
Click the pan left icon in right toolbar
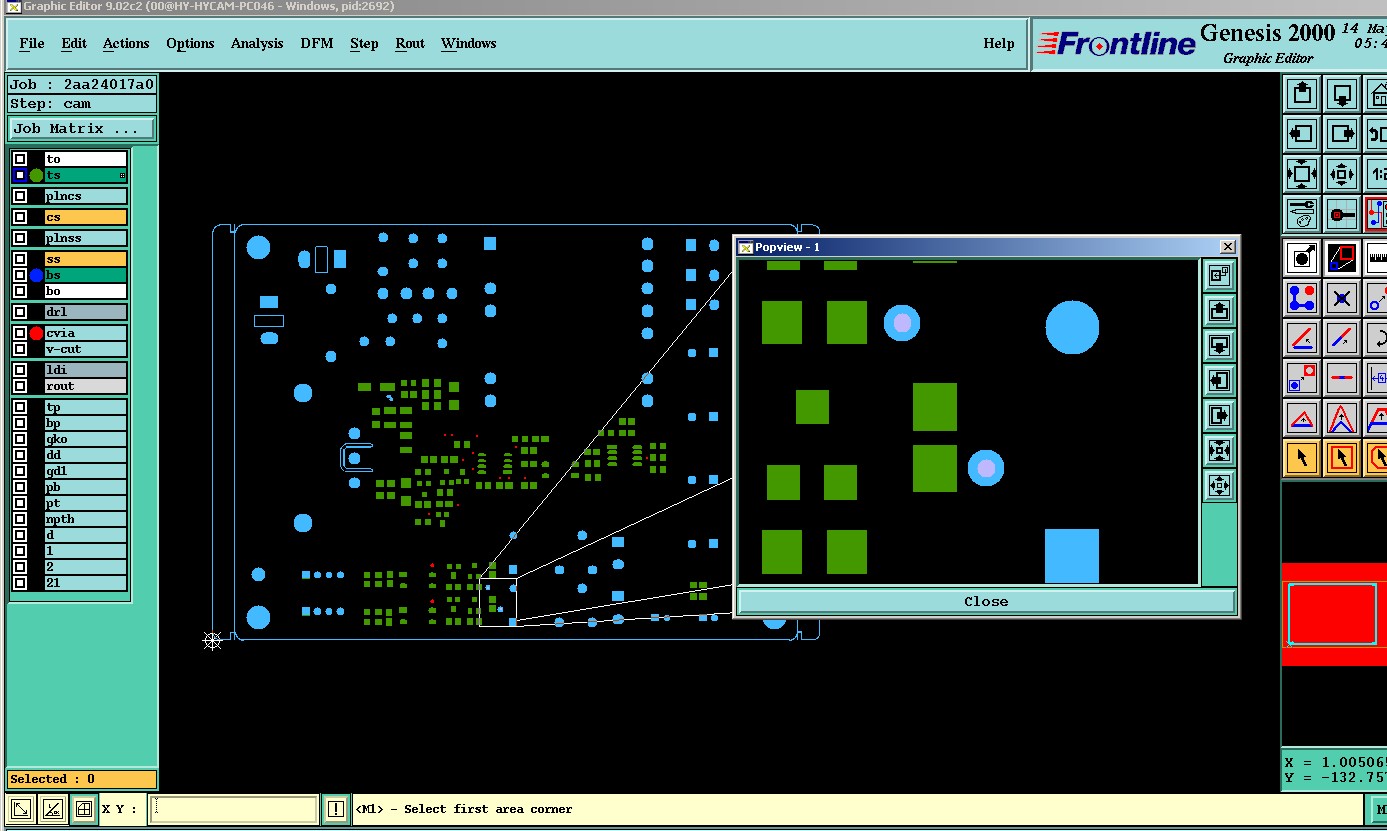pyautogui.click(x=1301, y=134)
